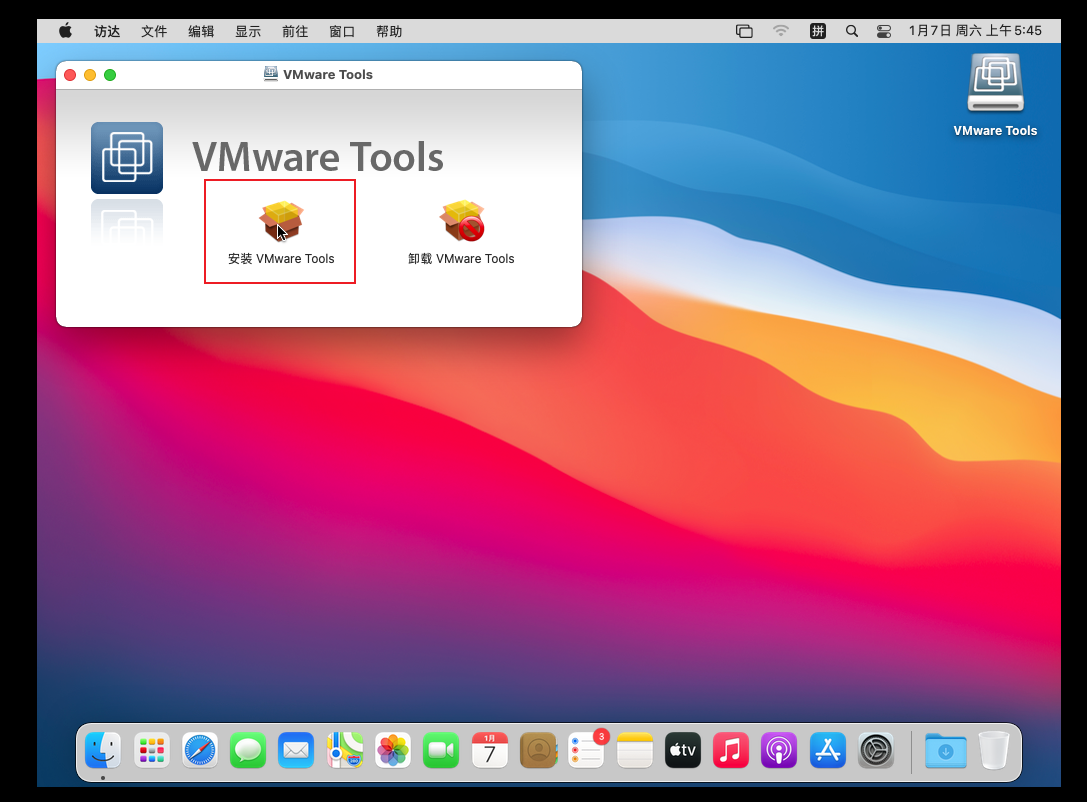The height and width of the screenshot is (802, 1087).
Task: Open Reminders with the 3 badge
Action: [x=586, y=750]
